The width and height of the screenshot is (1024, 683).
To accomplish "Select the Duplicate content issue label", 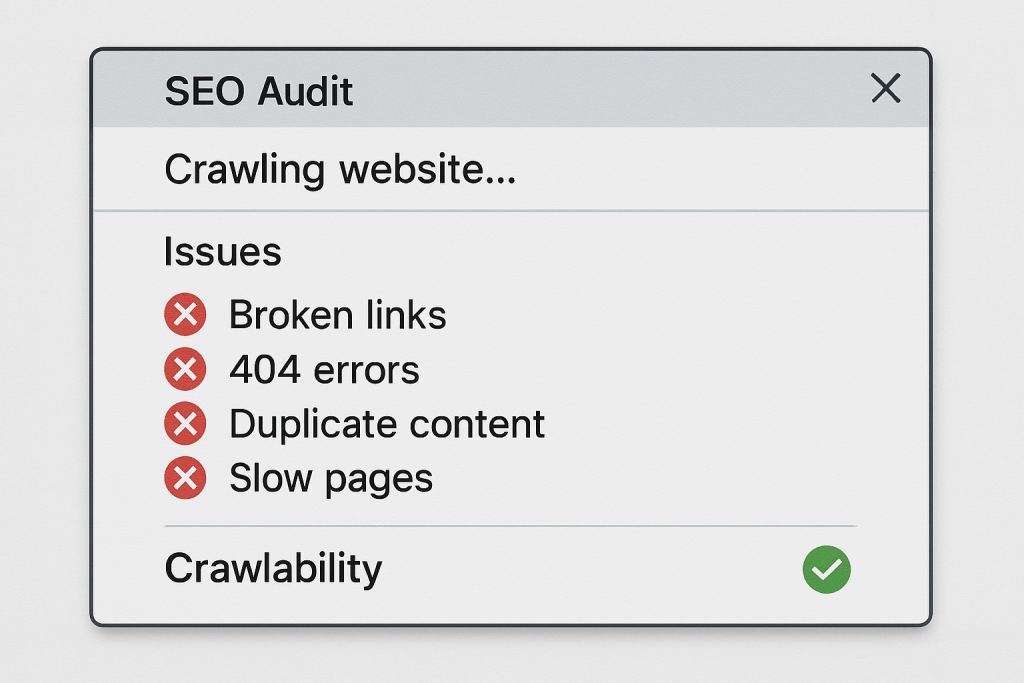I will 387,424.
